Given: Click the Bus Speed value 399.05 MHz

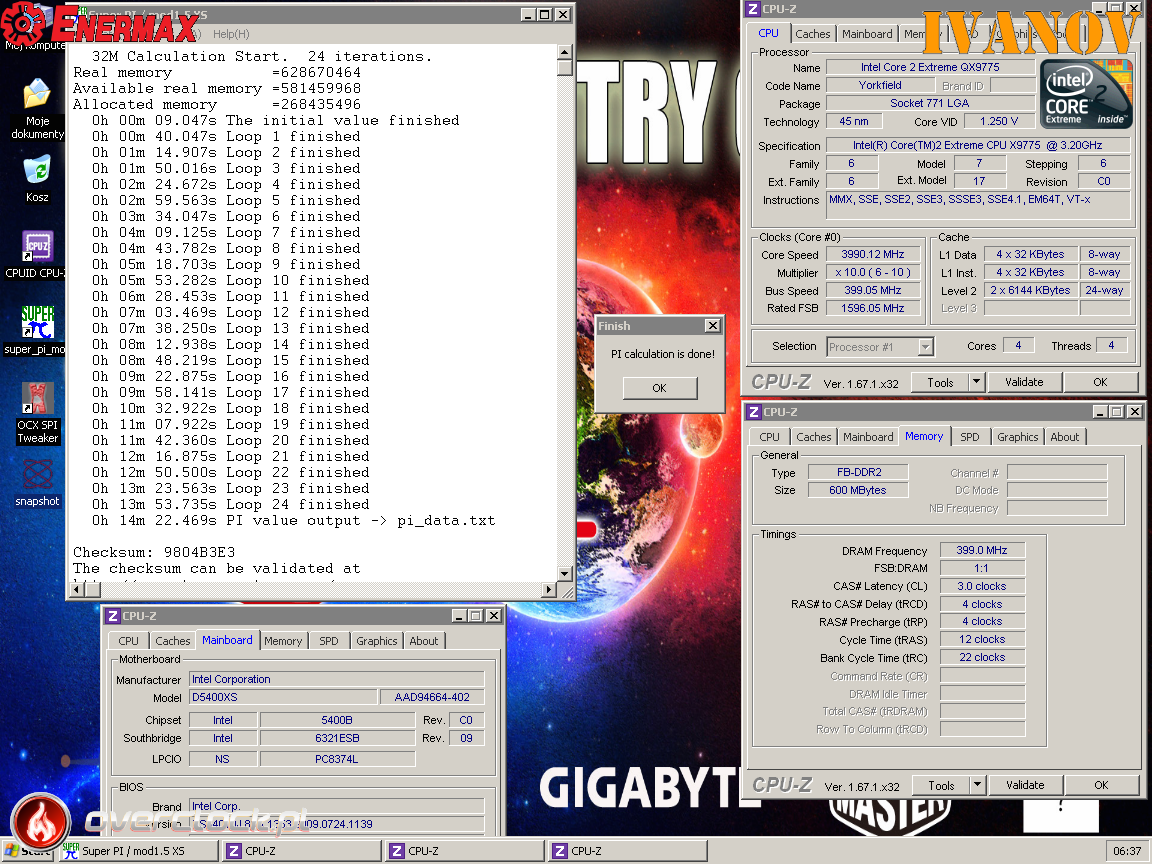Looking at the screenshot, I should click(x=873, y=290).
